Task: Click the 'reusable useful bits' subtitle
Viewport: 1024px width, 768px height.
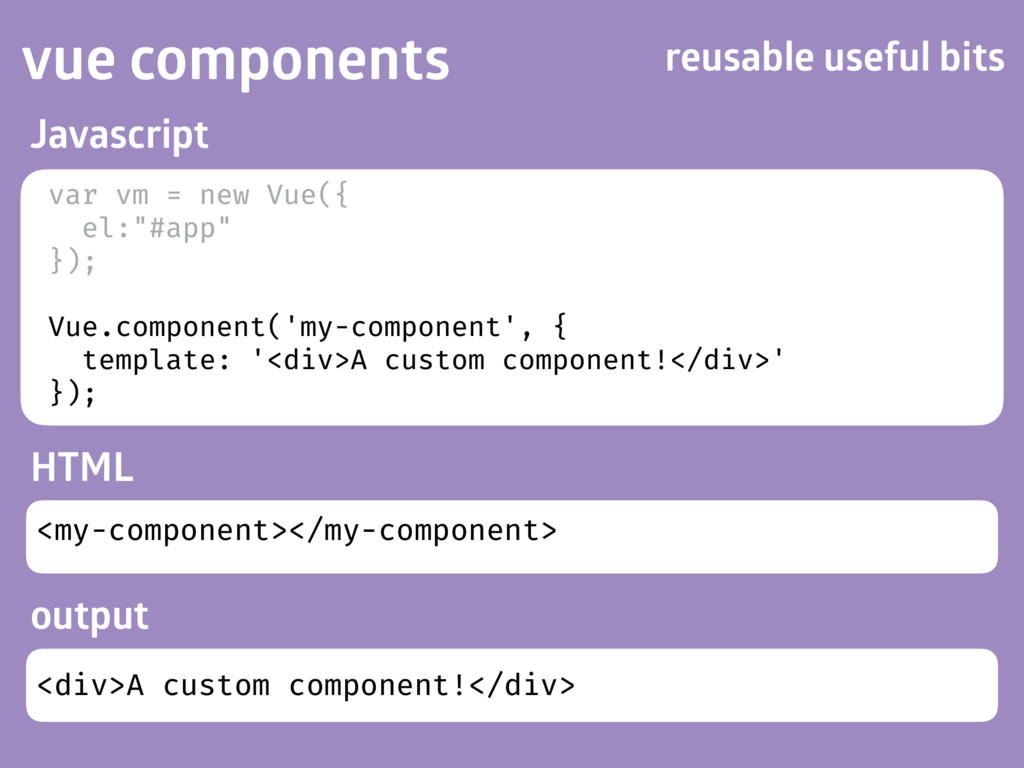Action: pyautogui.click(x=835, y=57)
